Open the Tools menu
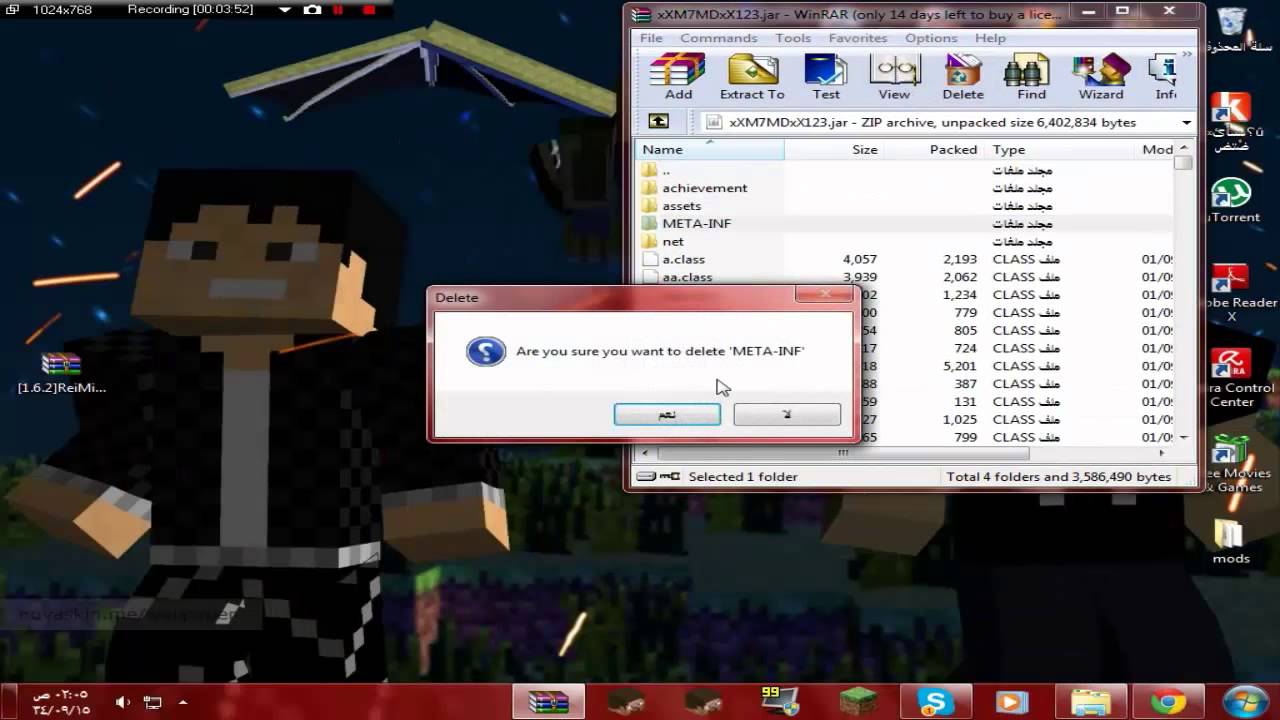The width and height of the screenshot is (1280, 720). tap(793, 38)
